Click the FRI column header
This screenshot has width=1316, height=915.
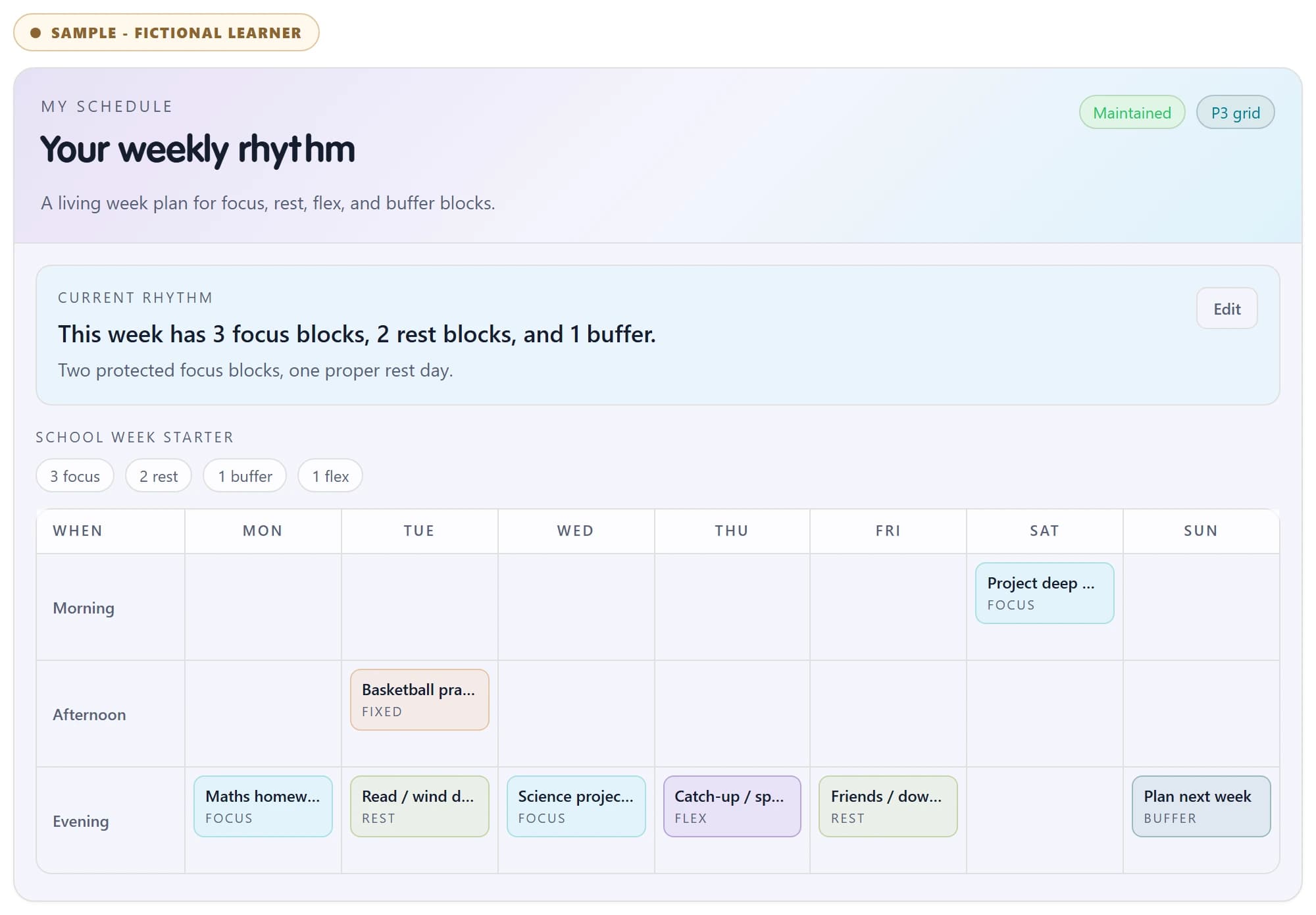[888, 531]
